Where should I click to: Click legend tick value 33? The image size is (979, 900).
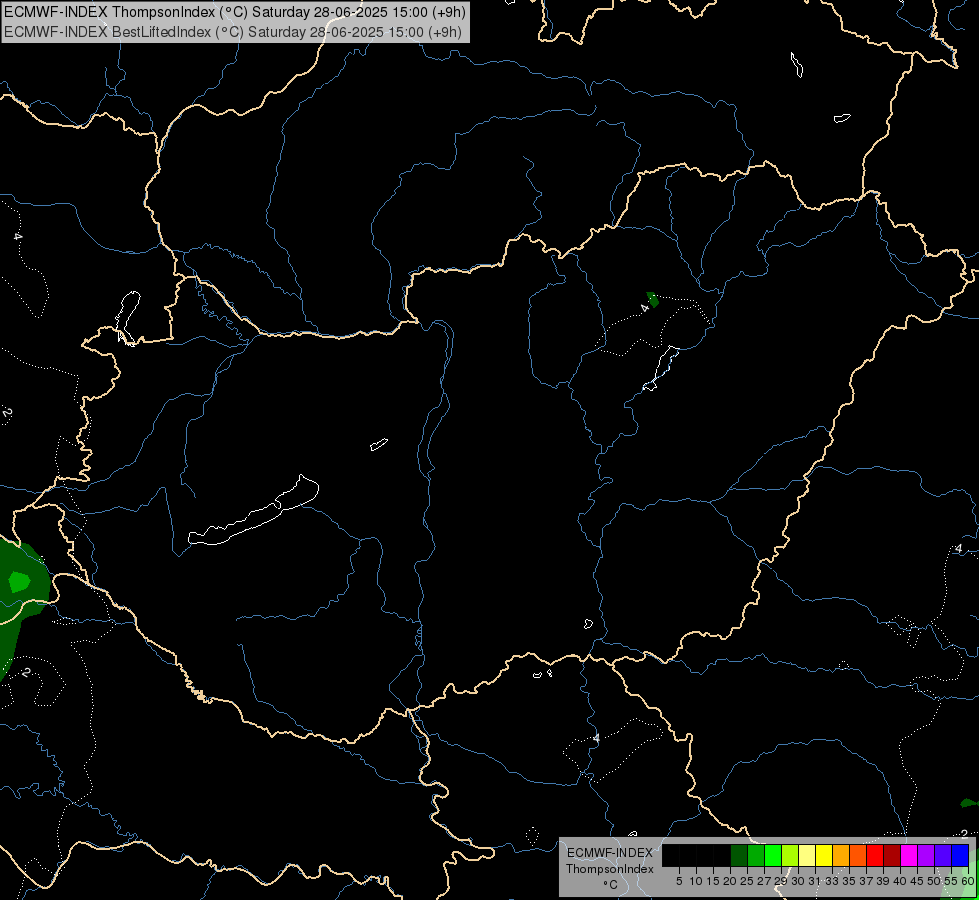832,881
